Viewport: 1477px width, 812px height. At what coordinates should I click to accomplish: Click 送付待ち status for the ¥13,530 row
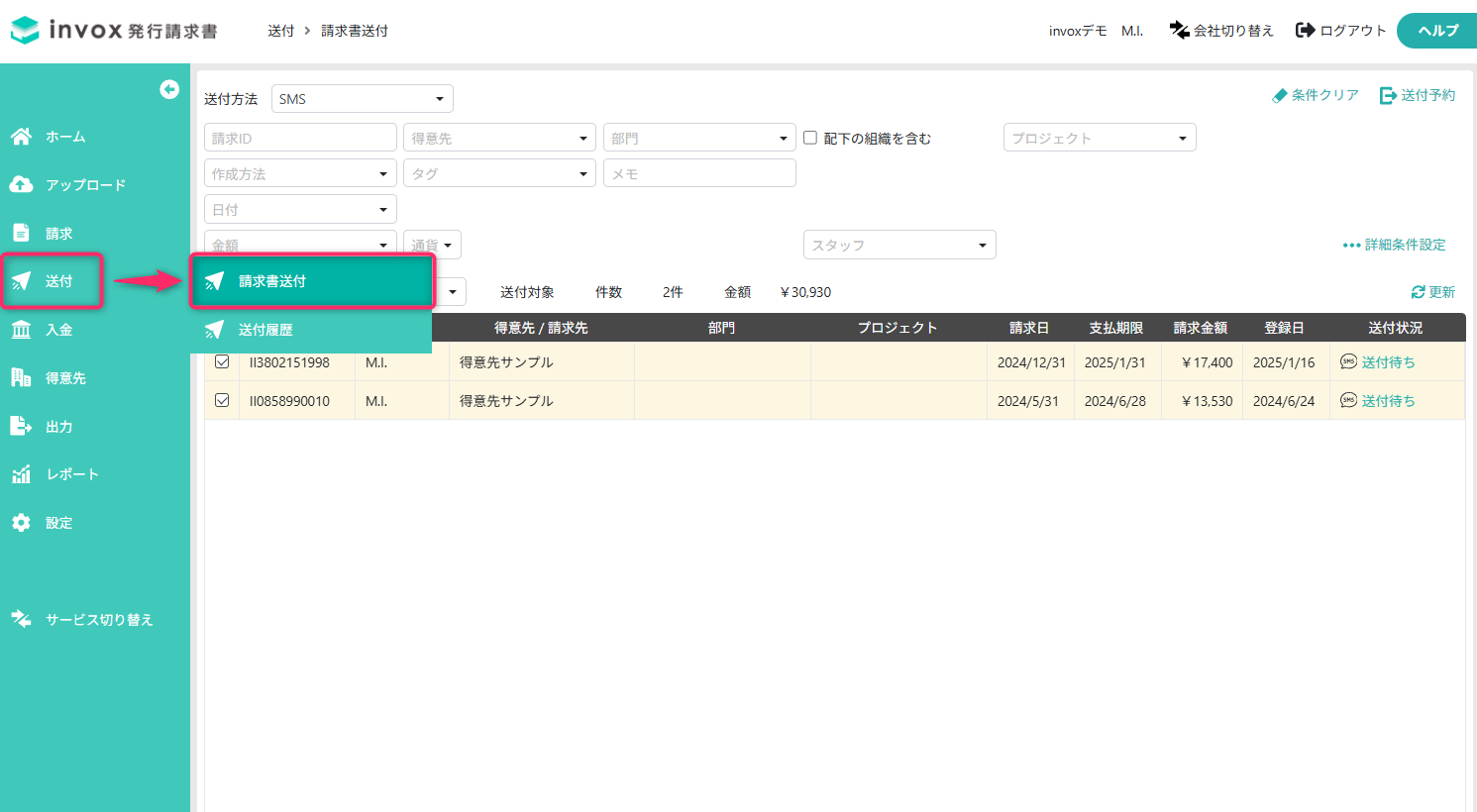(x=1388, y=401)
